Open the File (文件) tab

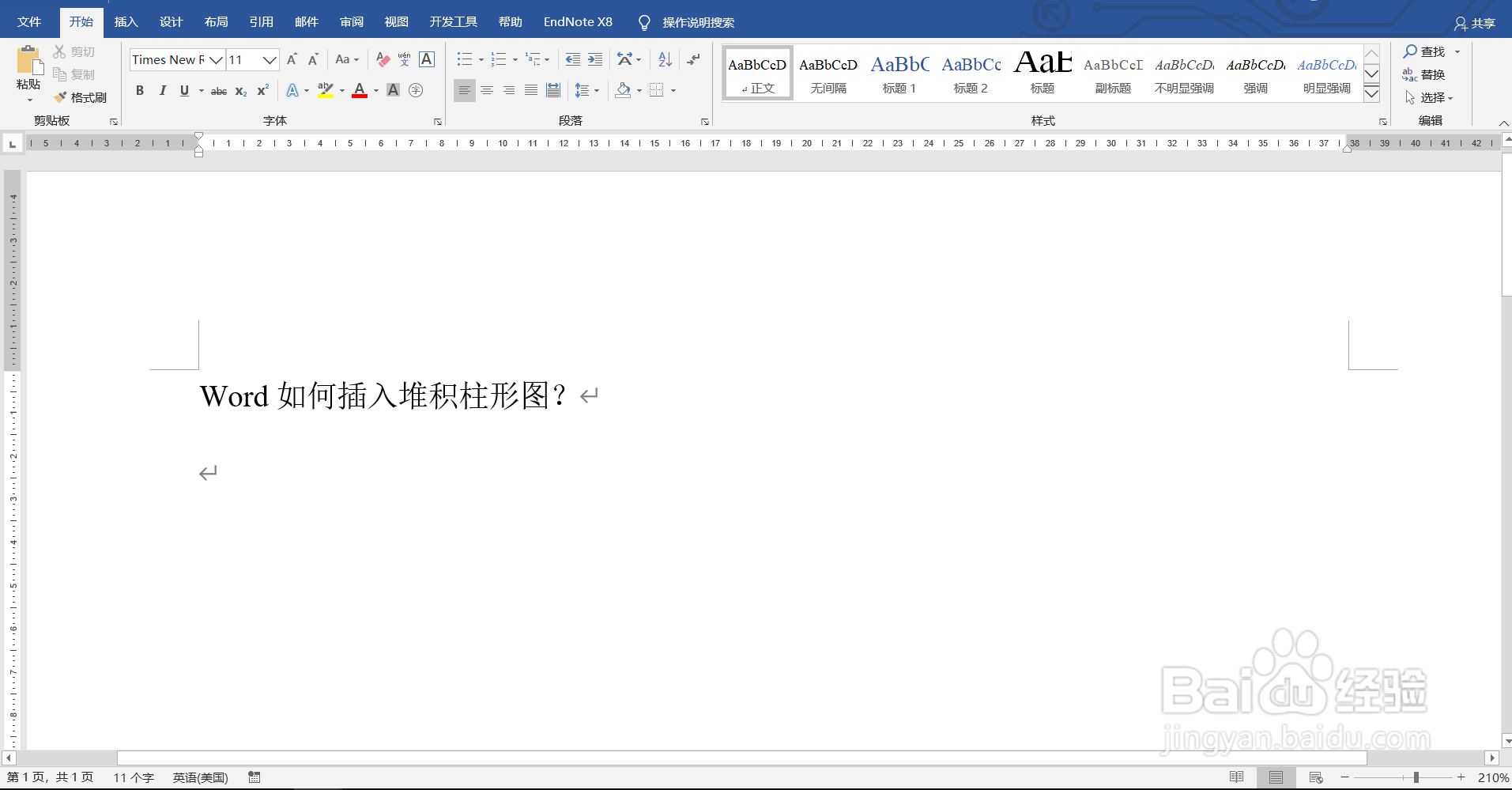[29, 22]
